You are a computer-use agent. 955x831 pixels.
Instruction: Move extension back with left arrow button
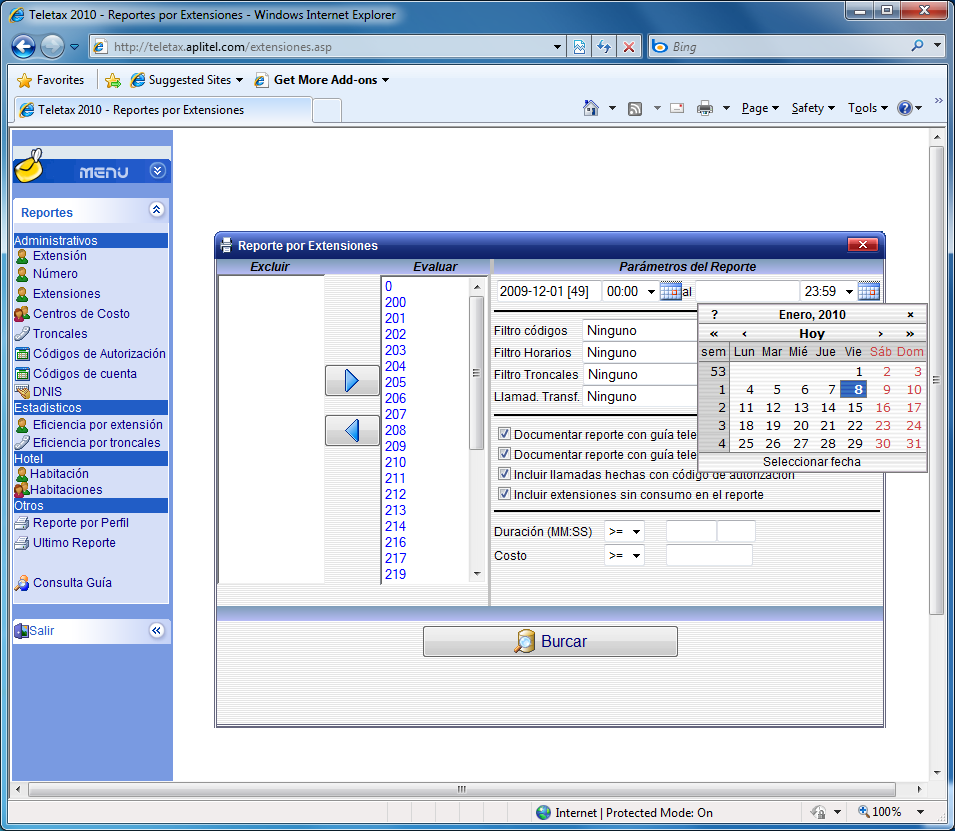[352, 430]
